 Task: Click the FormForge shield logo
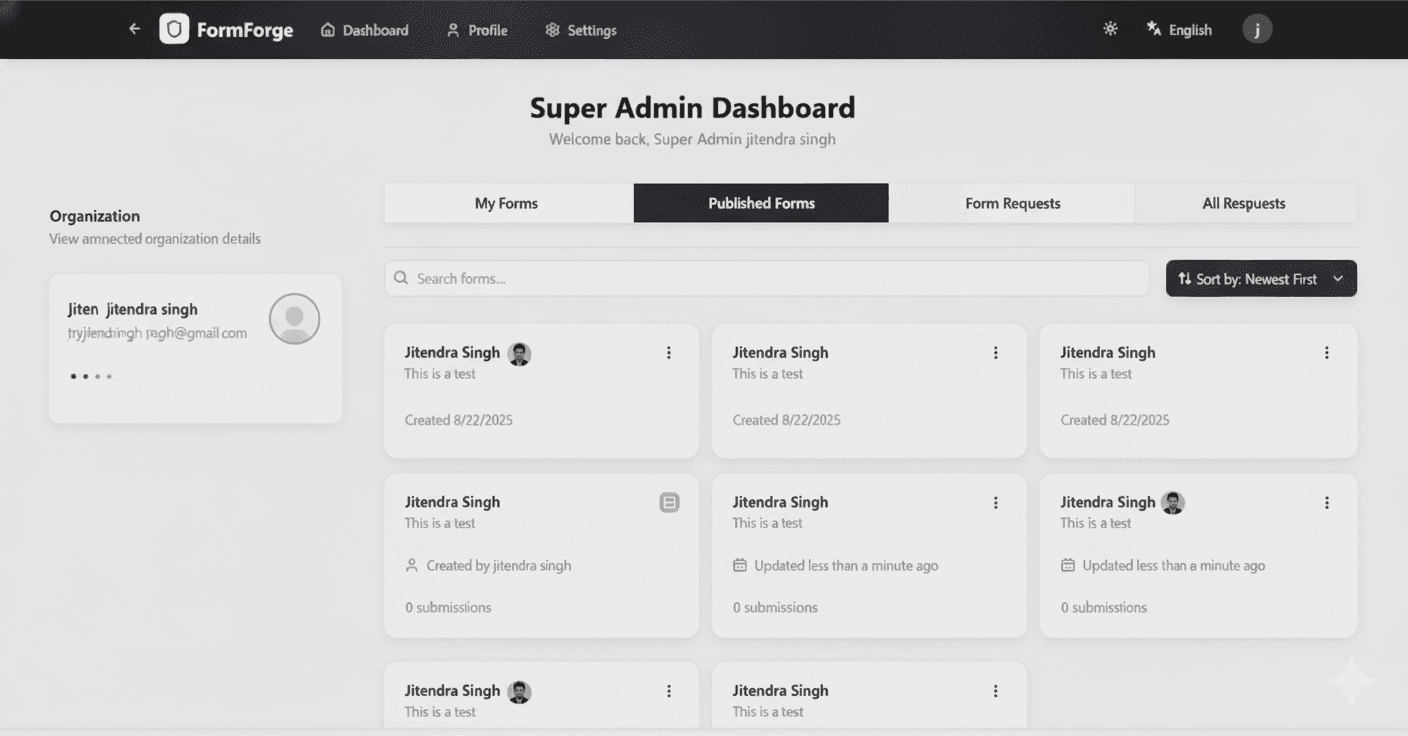[x=174, y=29]
